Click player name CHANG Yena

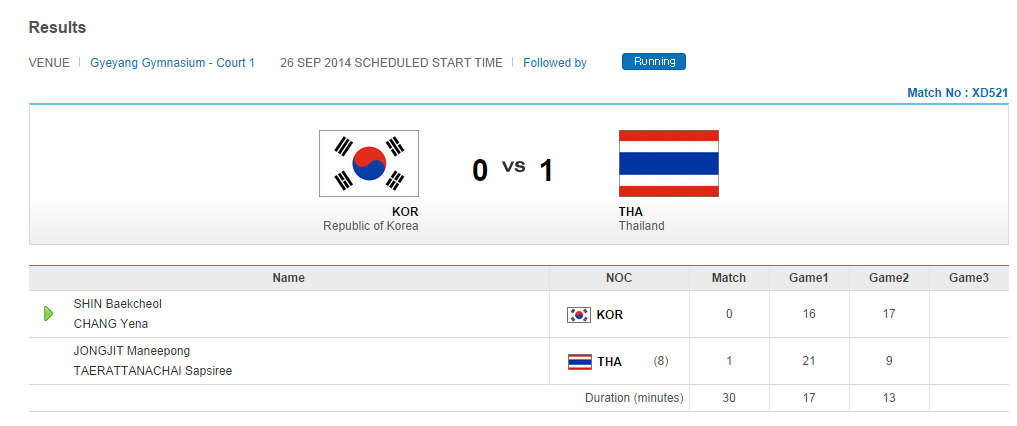pos(110,324)
